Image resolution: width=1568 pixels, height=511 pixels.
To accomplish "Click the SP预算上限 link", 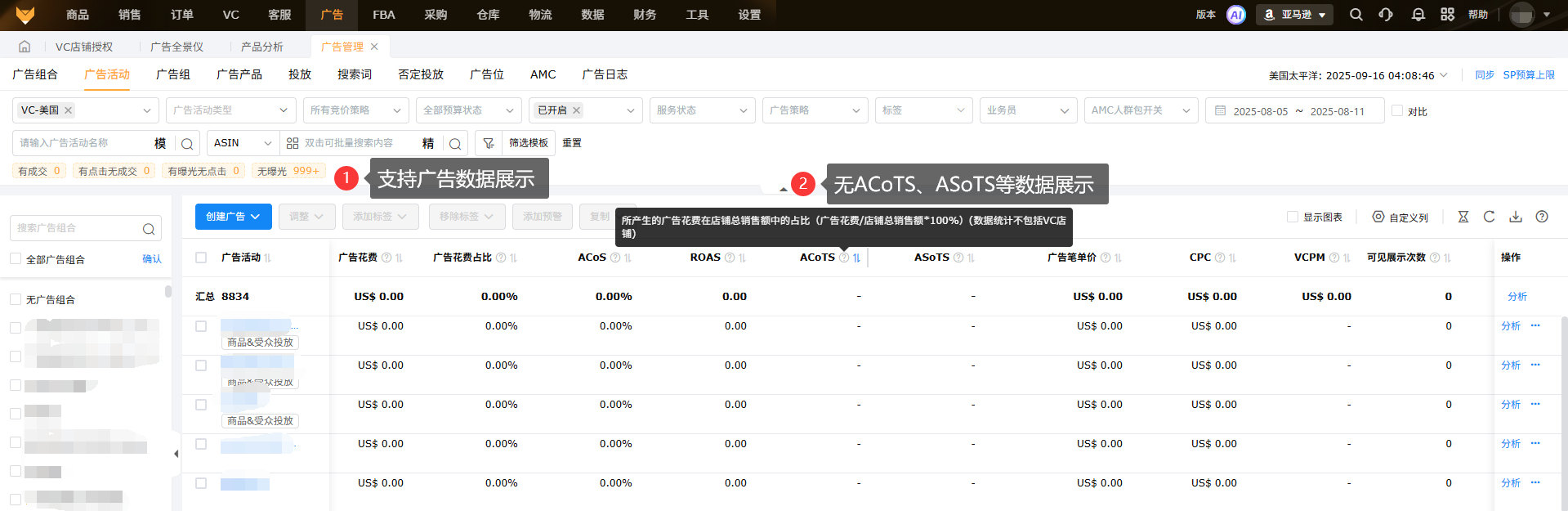I will tap(1529, 74).
